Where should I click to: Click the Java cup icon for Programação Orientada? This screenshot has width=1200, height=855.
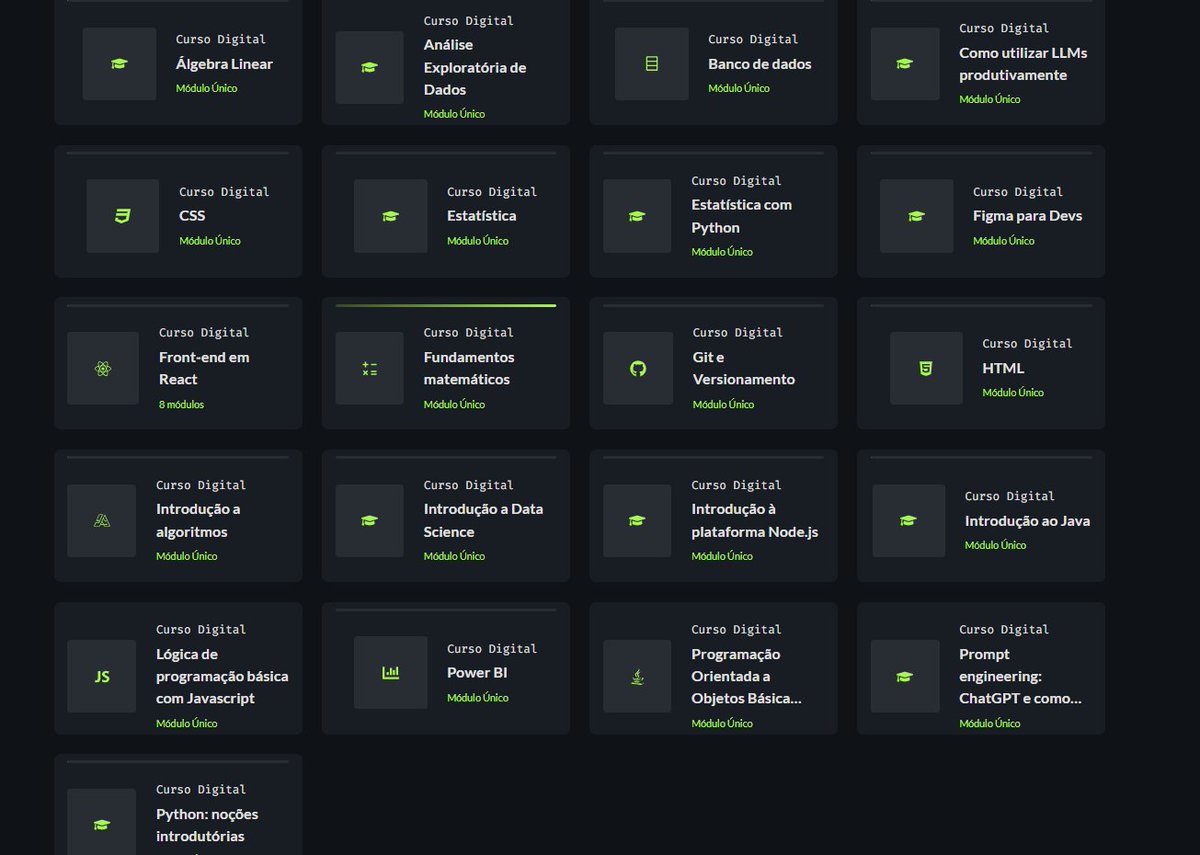click(637, 677)
